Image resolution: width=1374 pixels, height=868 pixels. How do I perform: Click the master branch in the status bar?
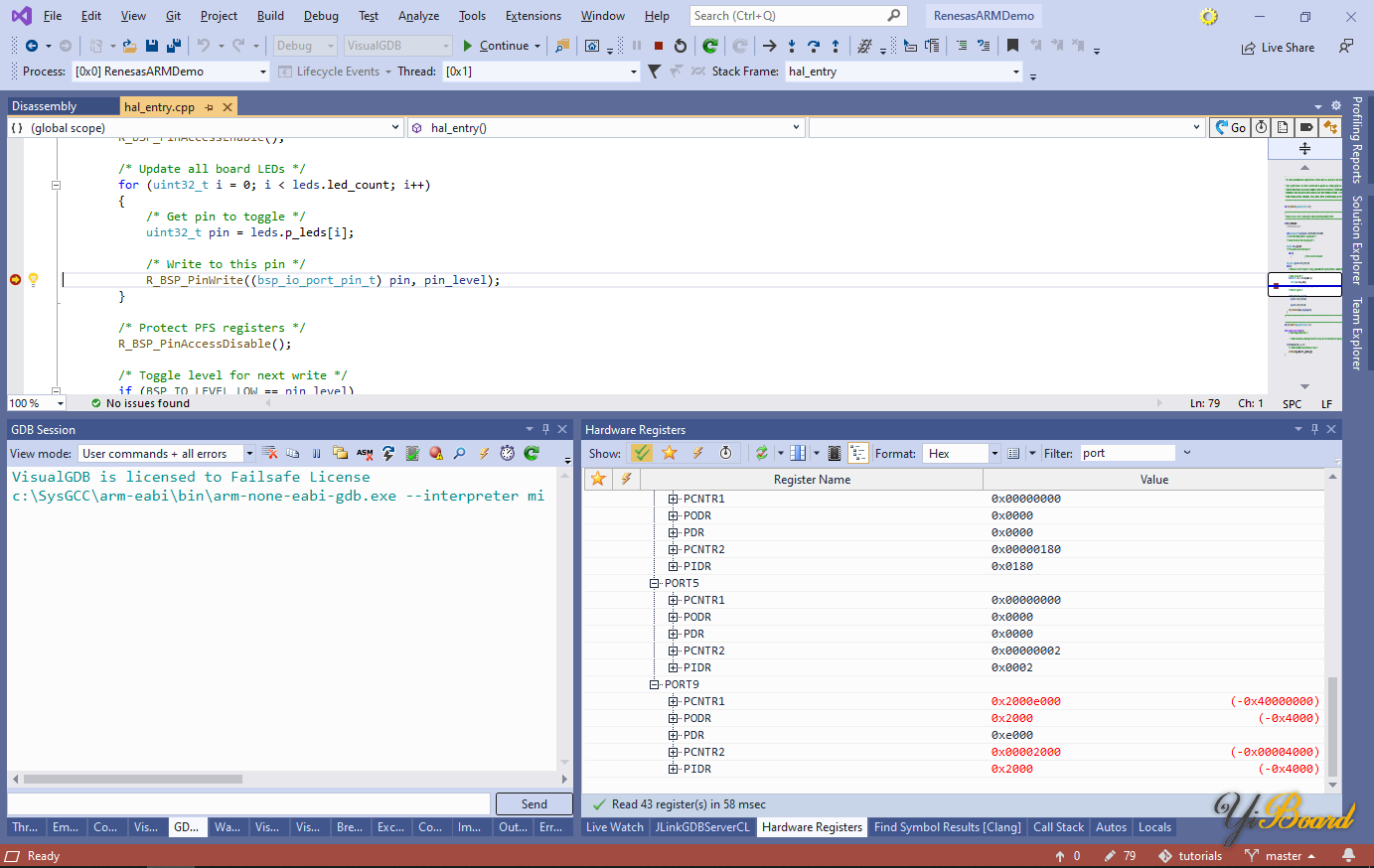1281,856
